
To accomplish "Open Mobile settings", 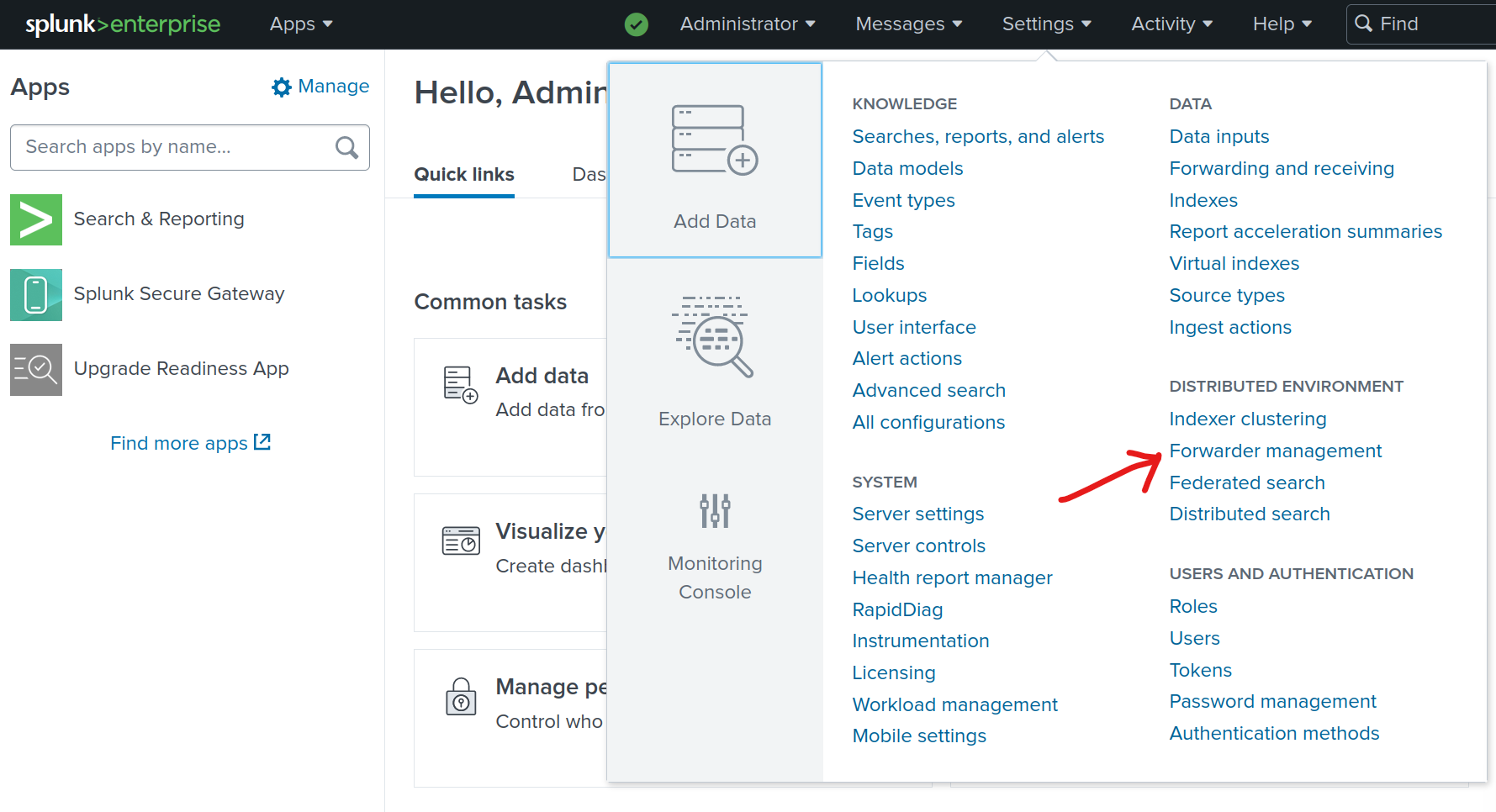I will [919, 736].
